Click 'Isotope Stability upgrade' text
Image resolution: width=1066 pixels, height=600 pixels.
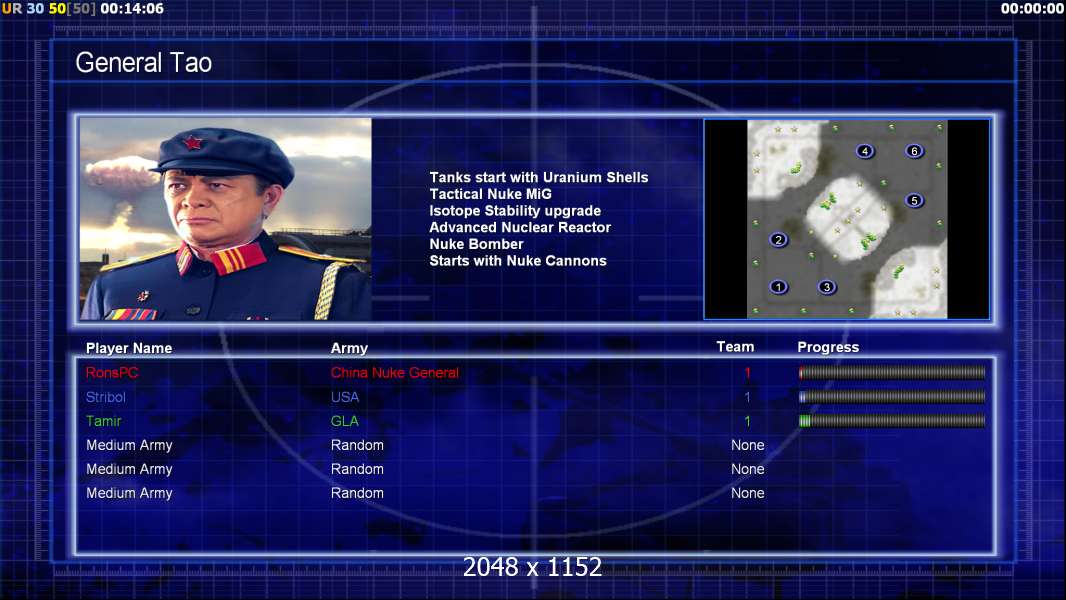tap(515, 211)
